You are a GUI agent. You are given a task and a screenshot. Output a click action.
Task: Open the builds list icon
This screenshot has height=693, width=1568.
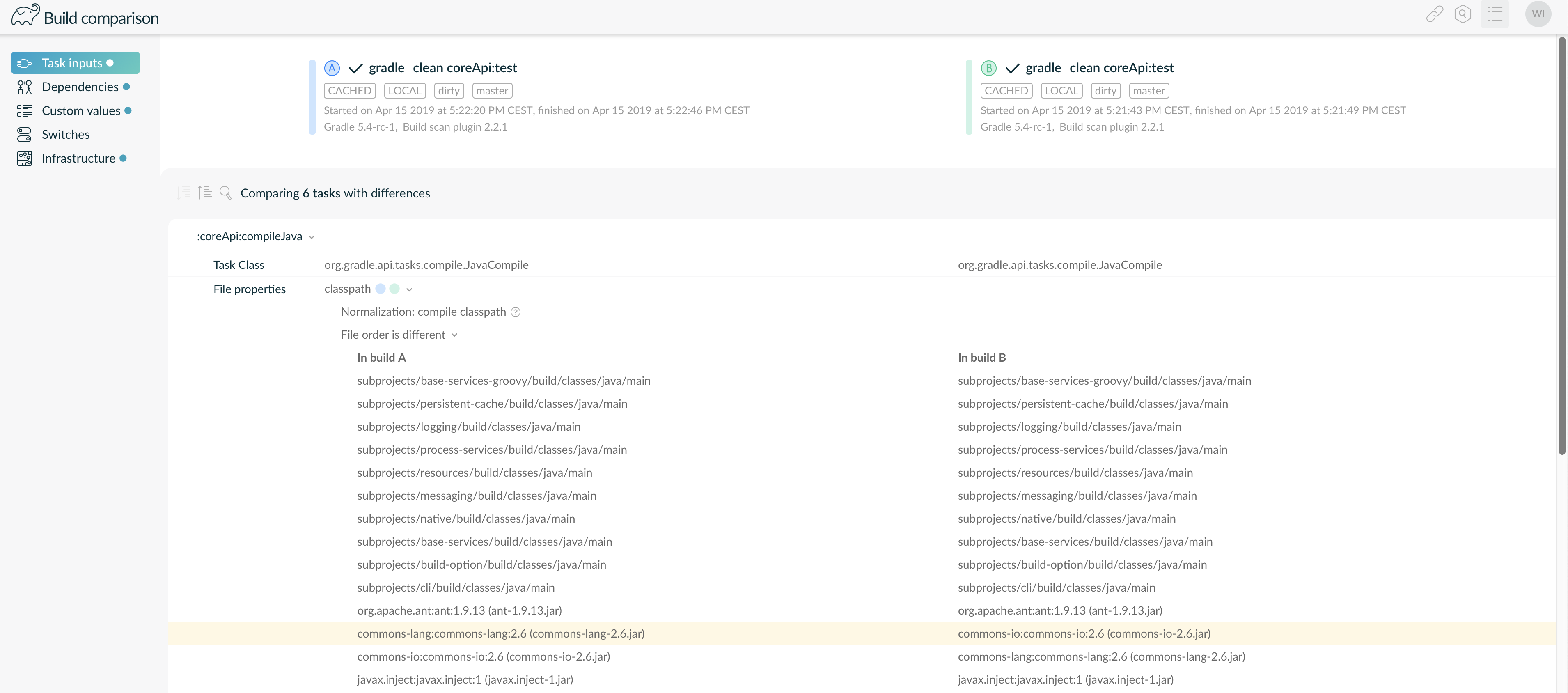coord(1495,14)
